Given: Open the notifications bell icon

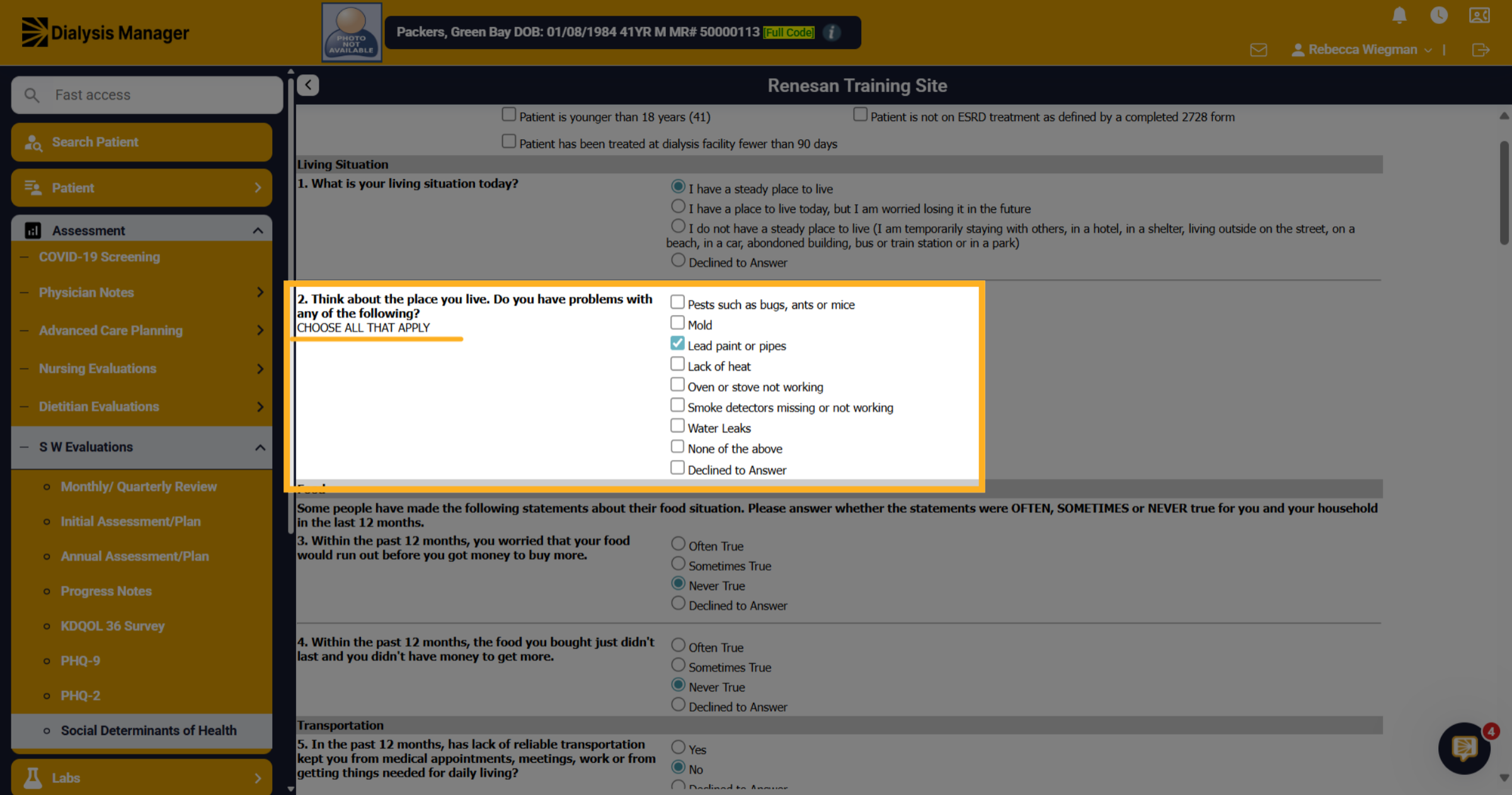Looking at the screenshot, I should coord(1399,15).
